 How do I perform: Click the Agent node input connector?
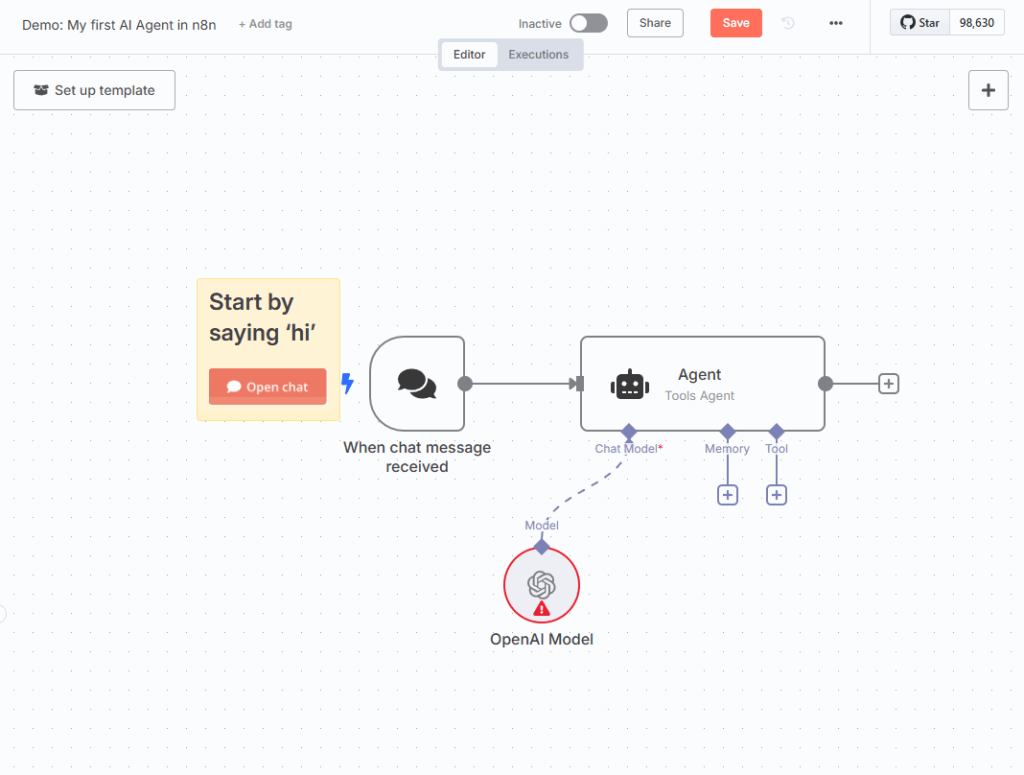coord(579,383)
